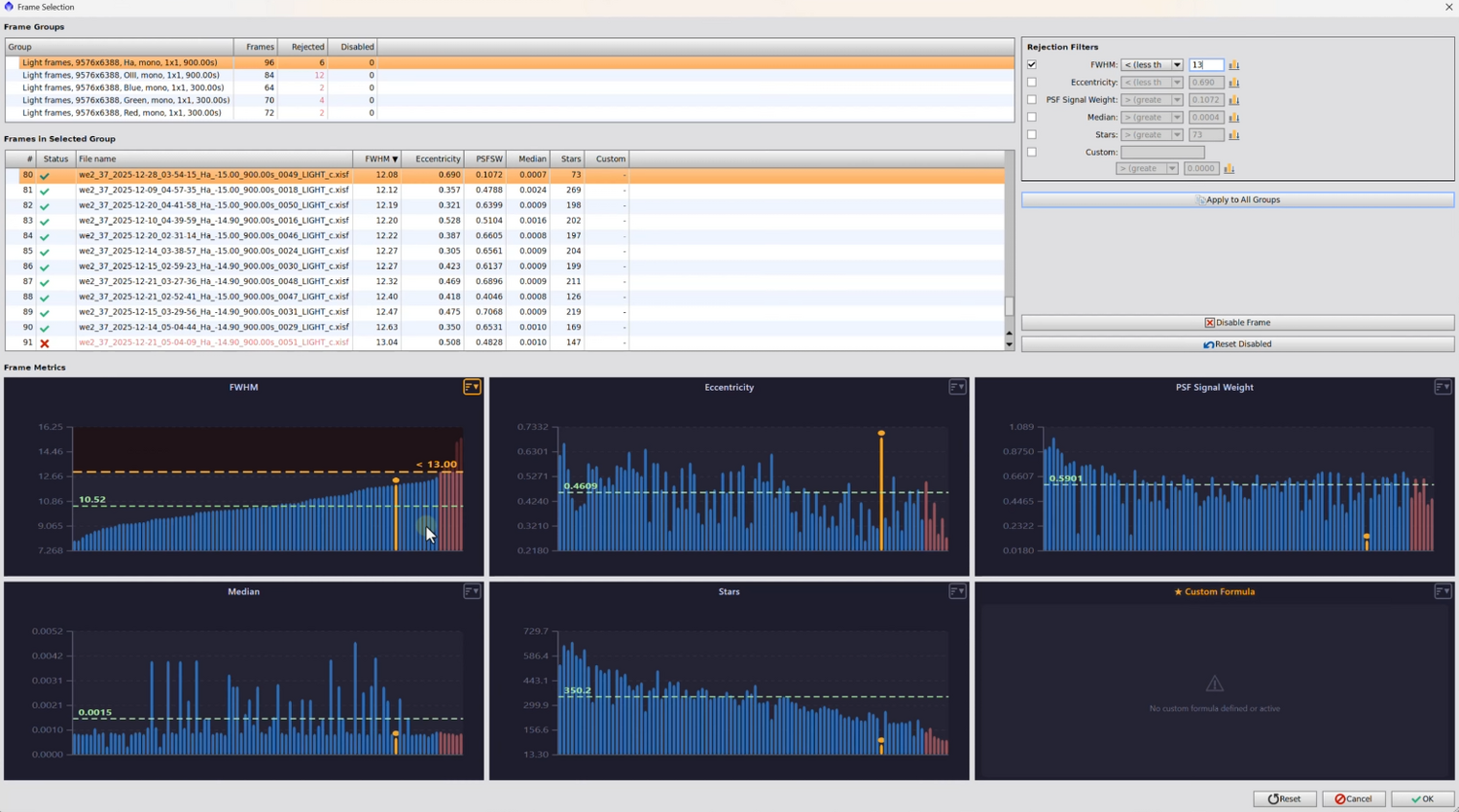
Task: Click the FWHM threshold value input field
Action: 1206,65
